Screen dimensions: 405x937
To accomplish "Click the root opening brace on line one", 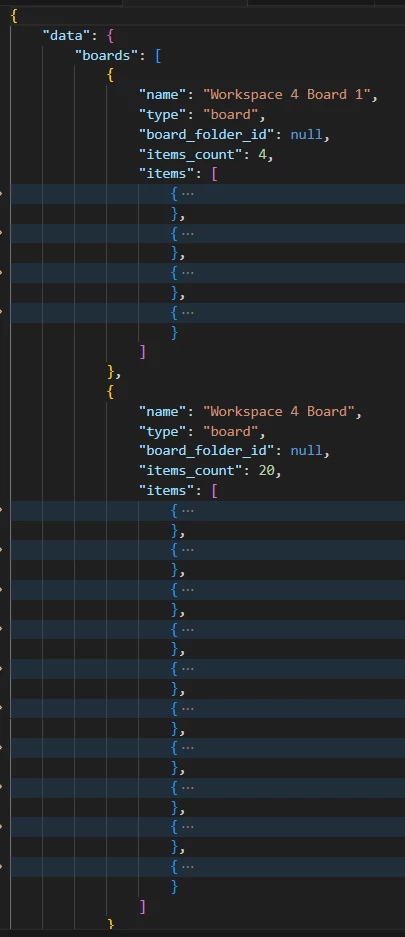I will (14, 16).
